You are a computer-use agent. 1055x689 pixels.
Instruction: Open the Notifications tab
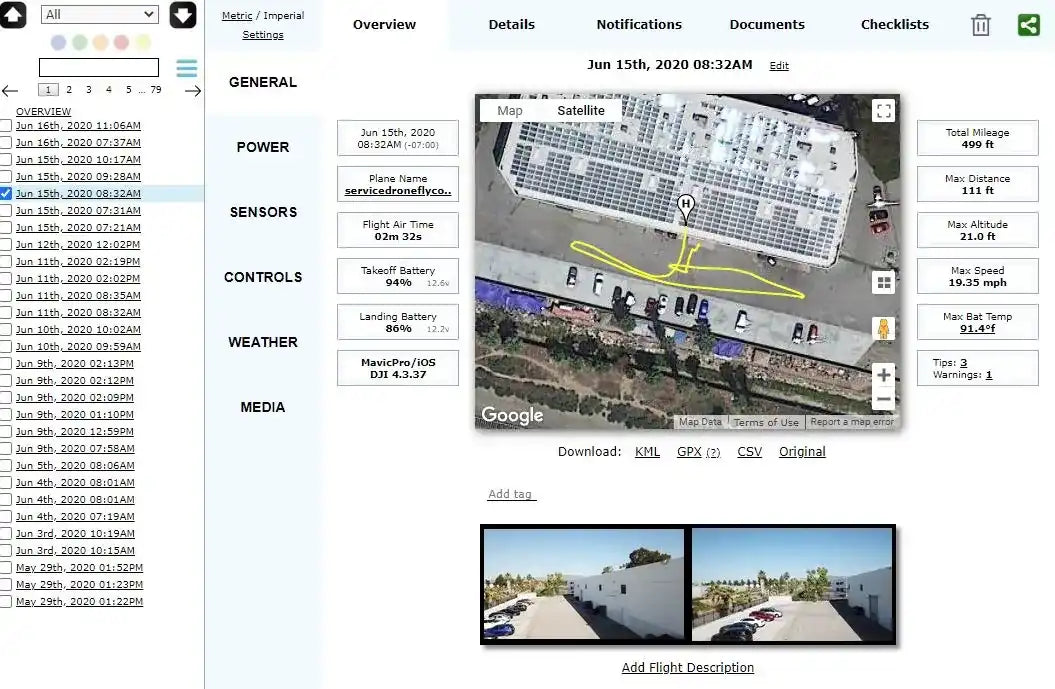point(639,25)
